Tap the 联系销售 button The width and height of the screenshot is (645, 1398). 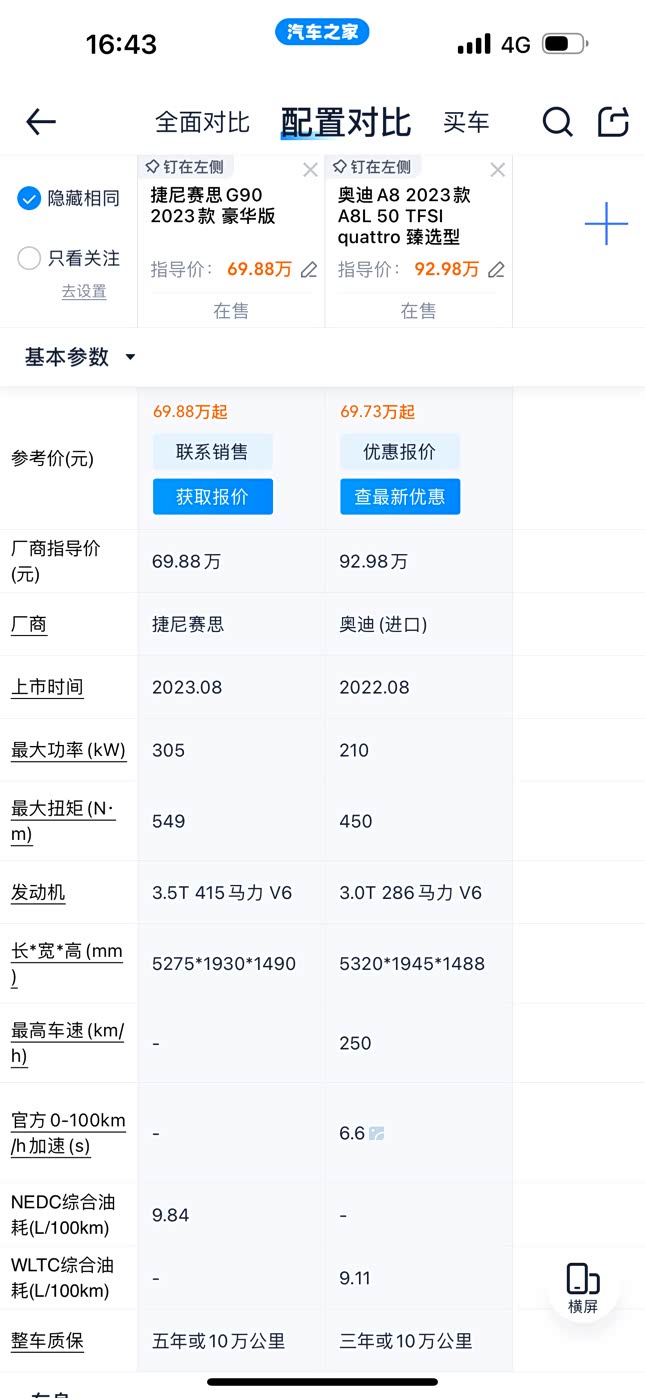click(x=212, y=452)
